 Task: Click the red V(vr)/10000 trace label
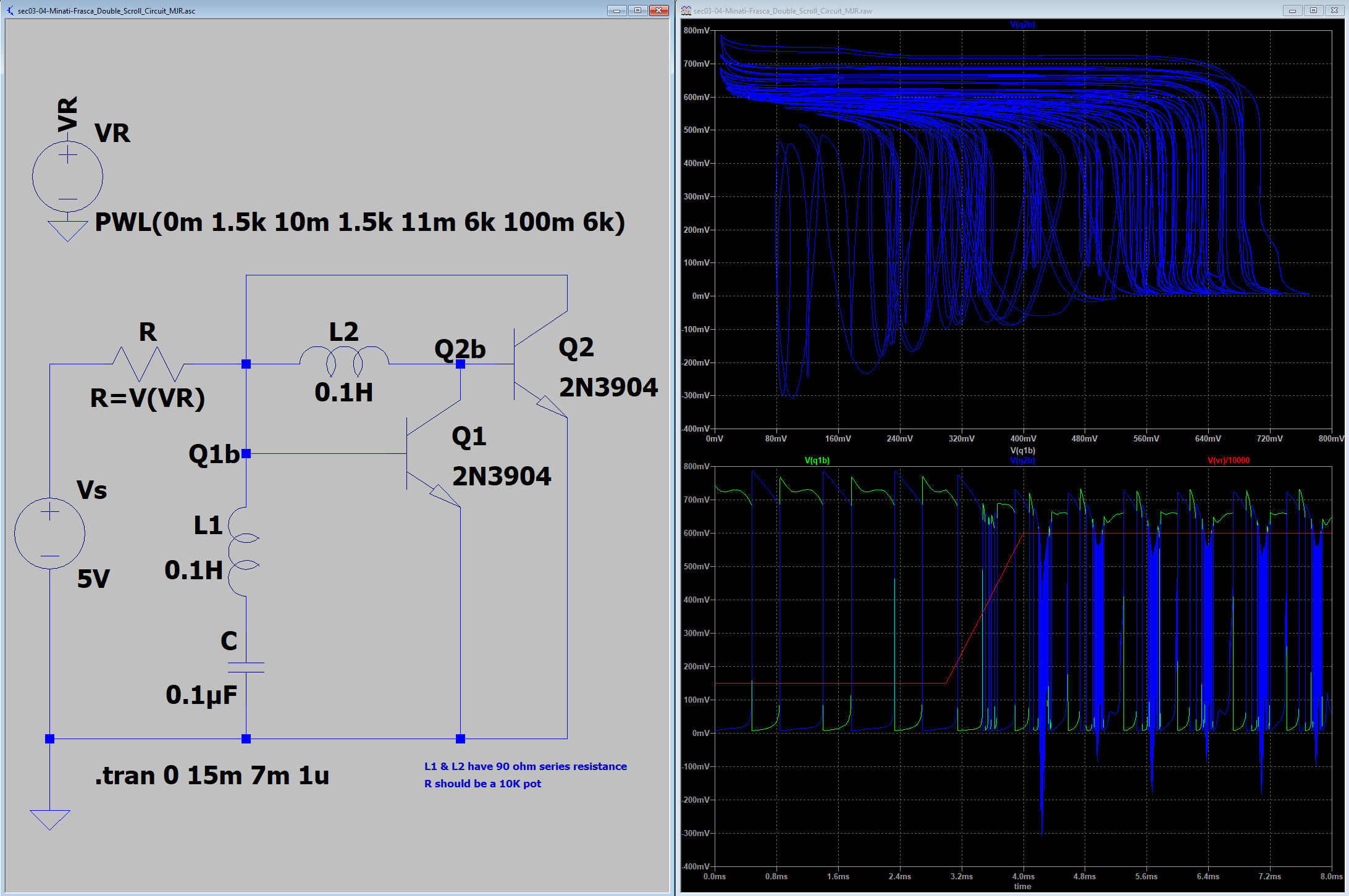1228,460
